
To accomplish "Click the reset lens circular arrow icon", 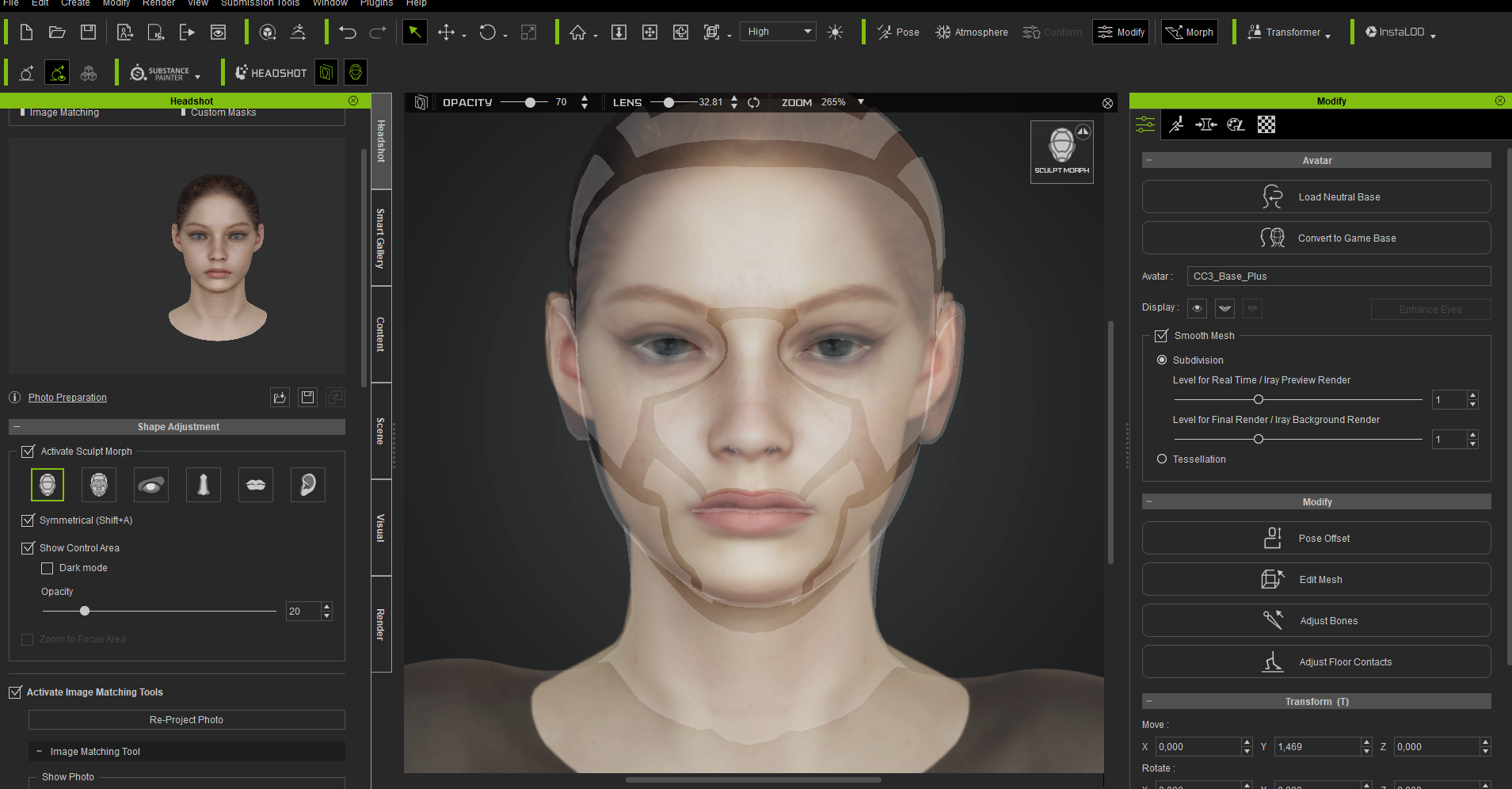I will (754, 102).
